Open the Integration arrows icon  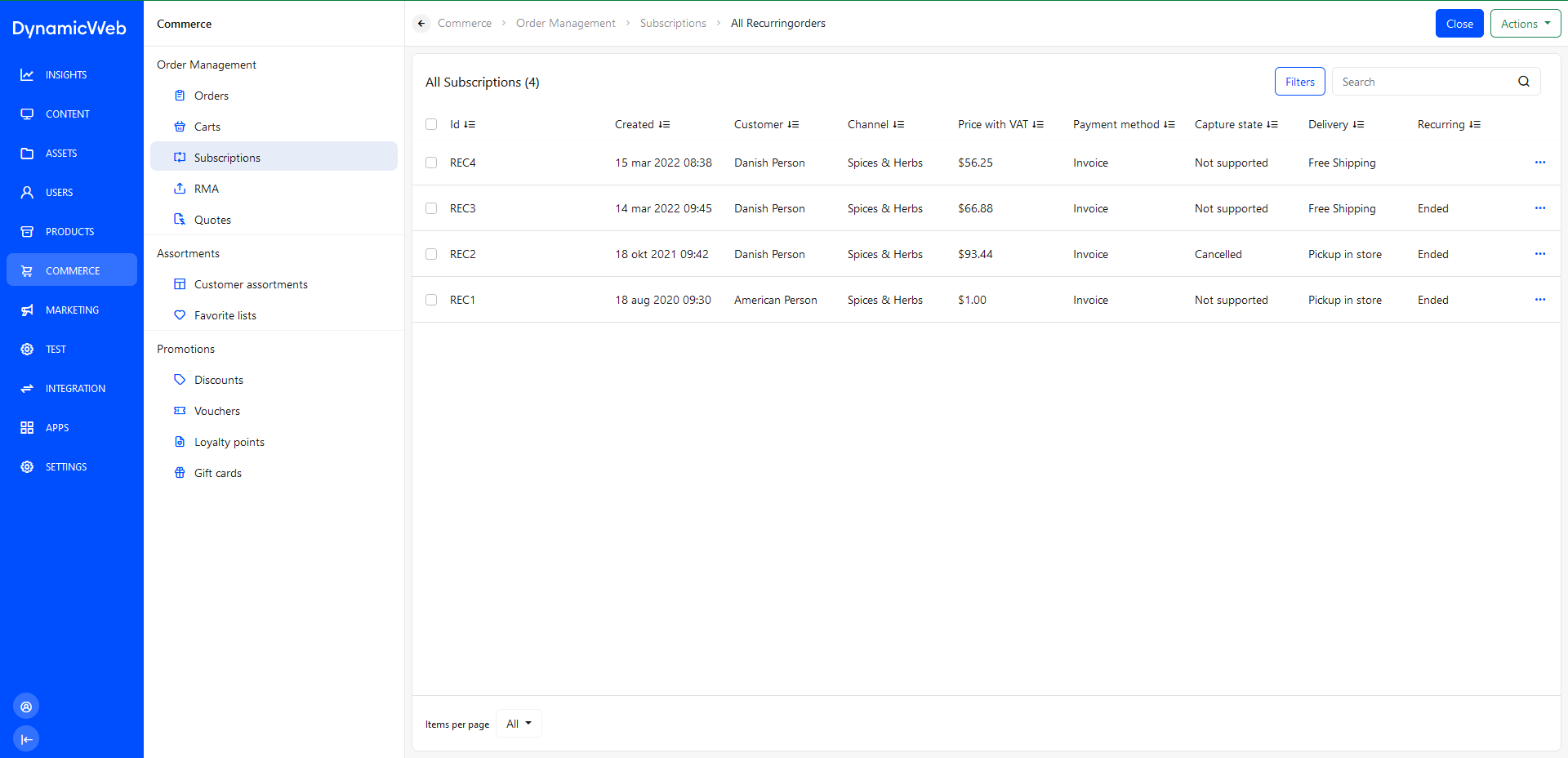pyautogui.click(x=27, y=388)
